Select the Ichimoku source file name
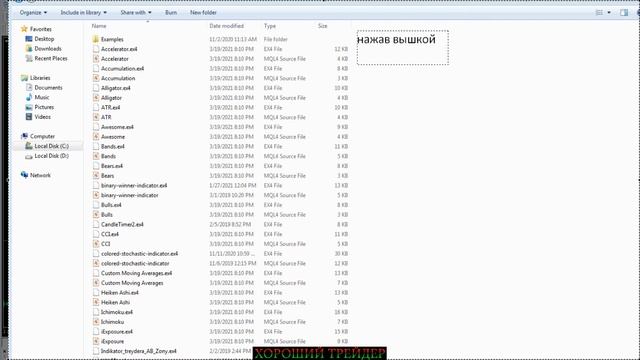 [113, 322]
